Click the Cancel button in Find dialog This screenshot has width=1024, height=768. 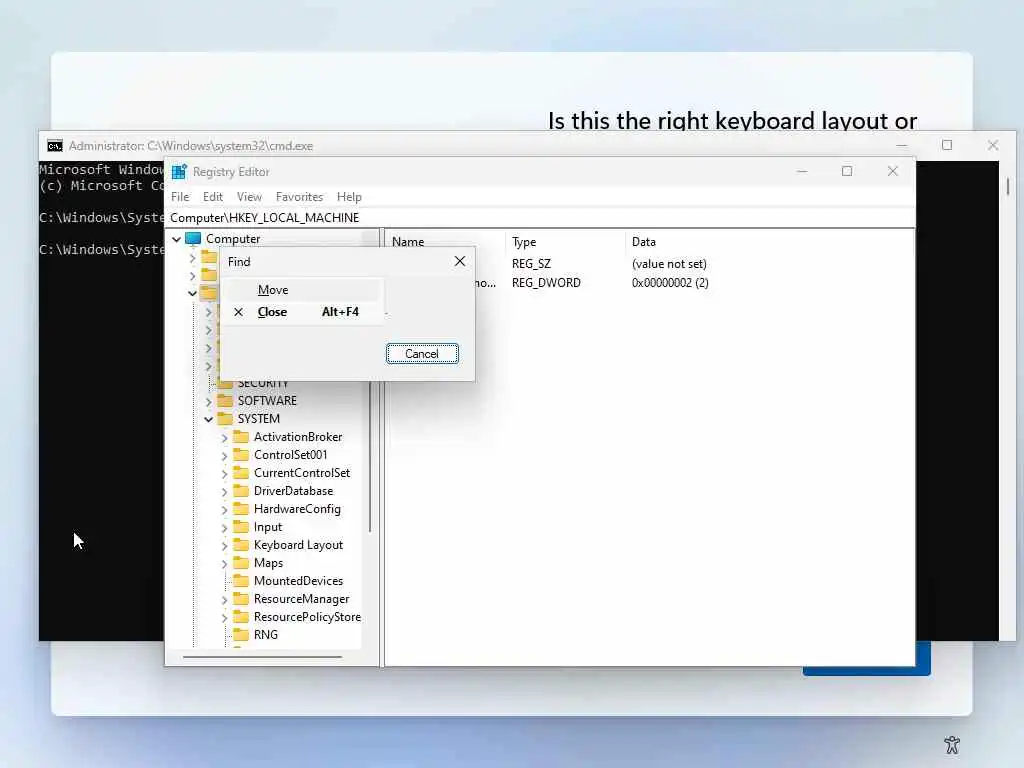[422, 353]
